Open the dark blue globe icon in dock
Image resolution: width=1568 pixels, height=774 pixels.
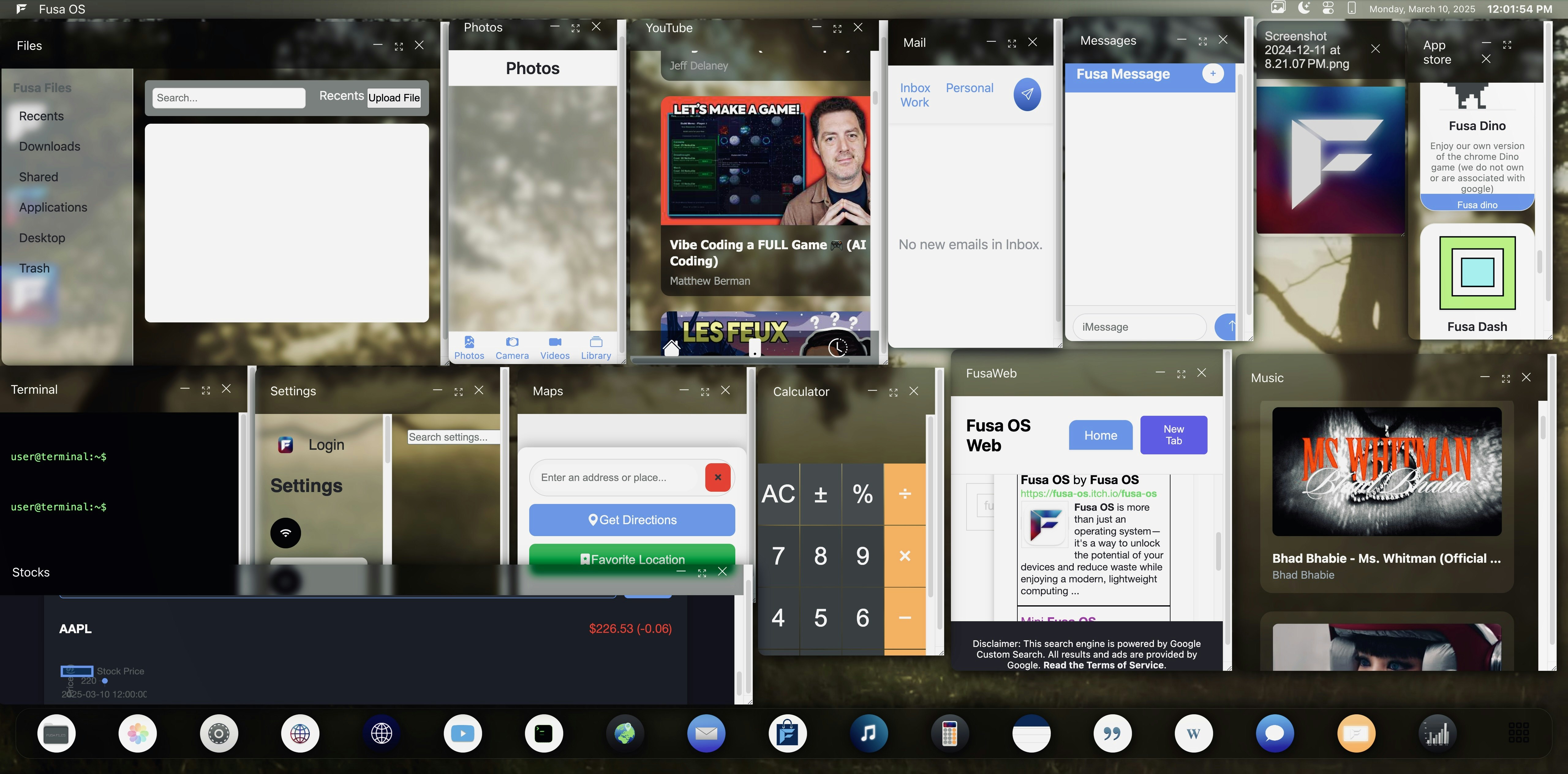coord(382,733)
